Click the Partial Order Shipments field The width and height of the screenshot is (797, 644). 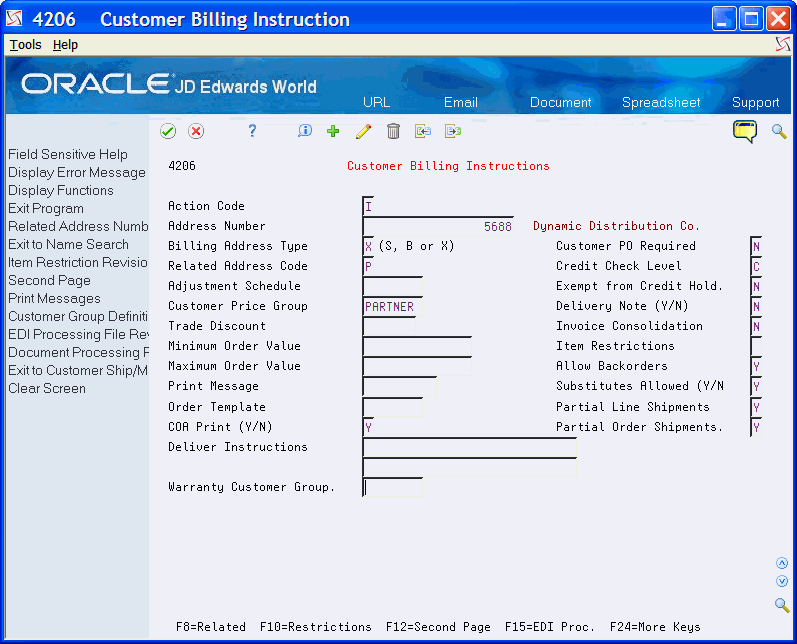[x=756, y=427]
